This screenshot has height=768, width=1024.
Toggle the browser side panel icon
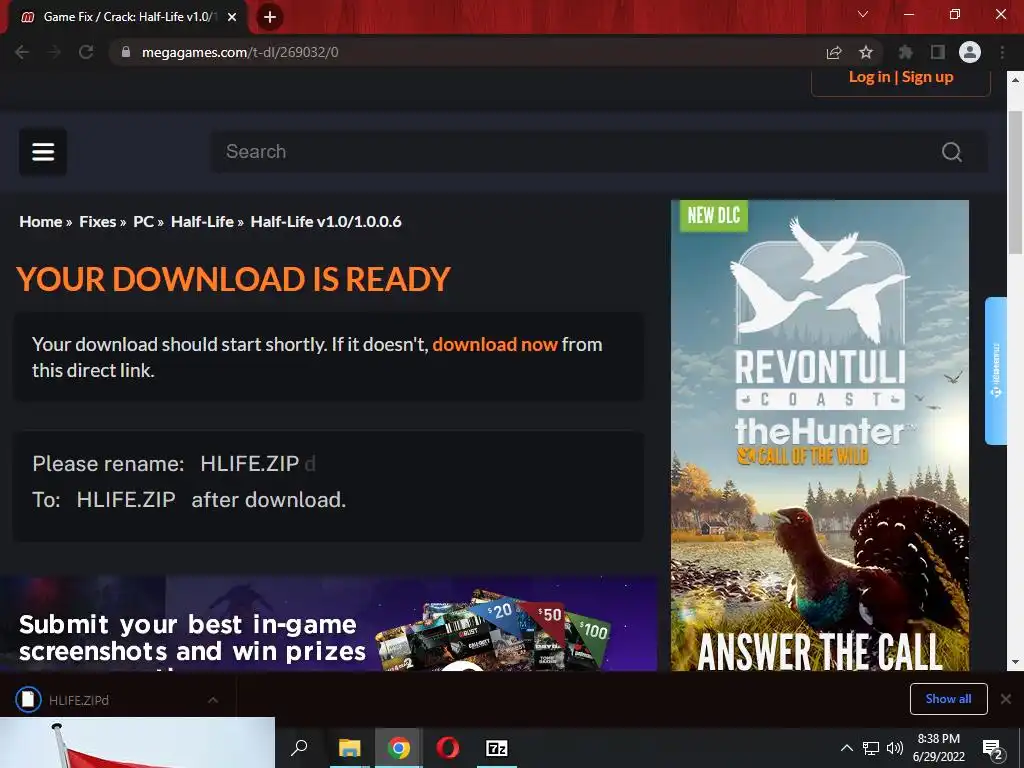pyautogui.click(x=938, y=52)
